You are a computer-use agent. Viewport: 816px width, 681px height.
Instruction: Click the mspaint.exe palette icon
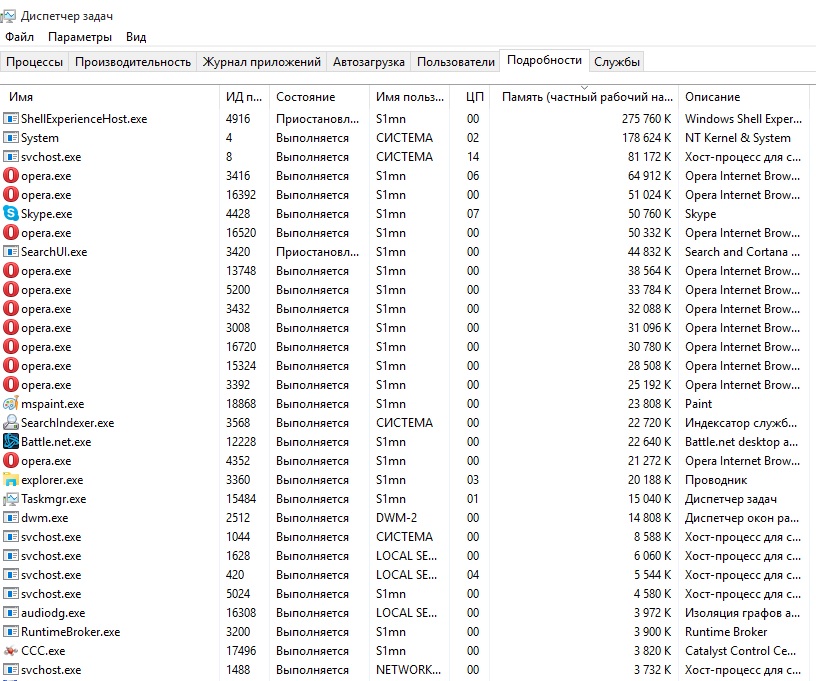(10, 404)
